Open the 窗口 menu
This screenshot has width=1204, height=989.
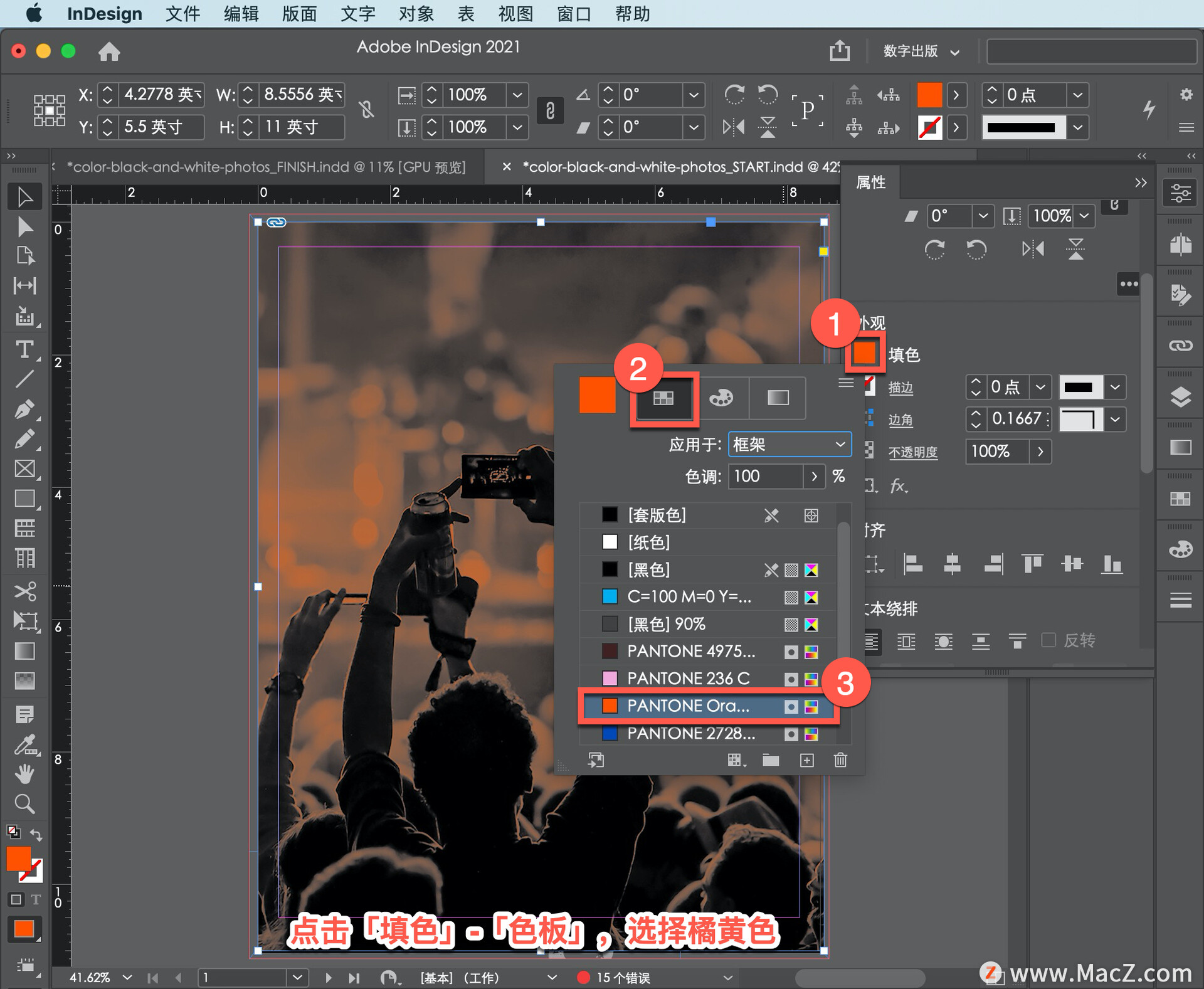tap(574, 13)
